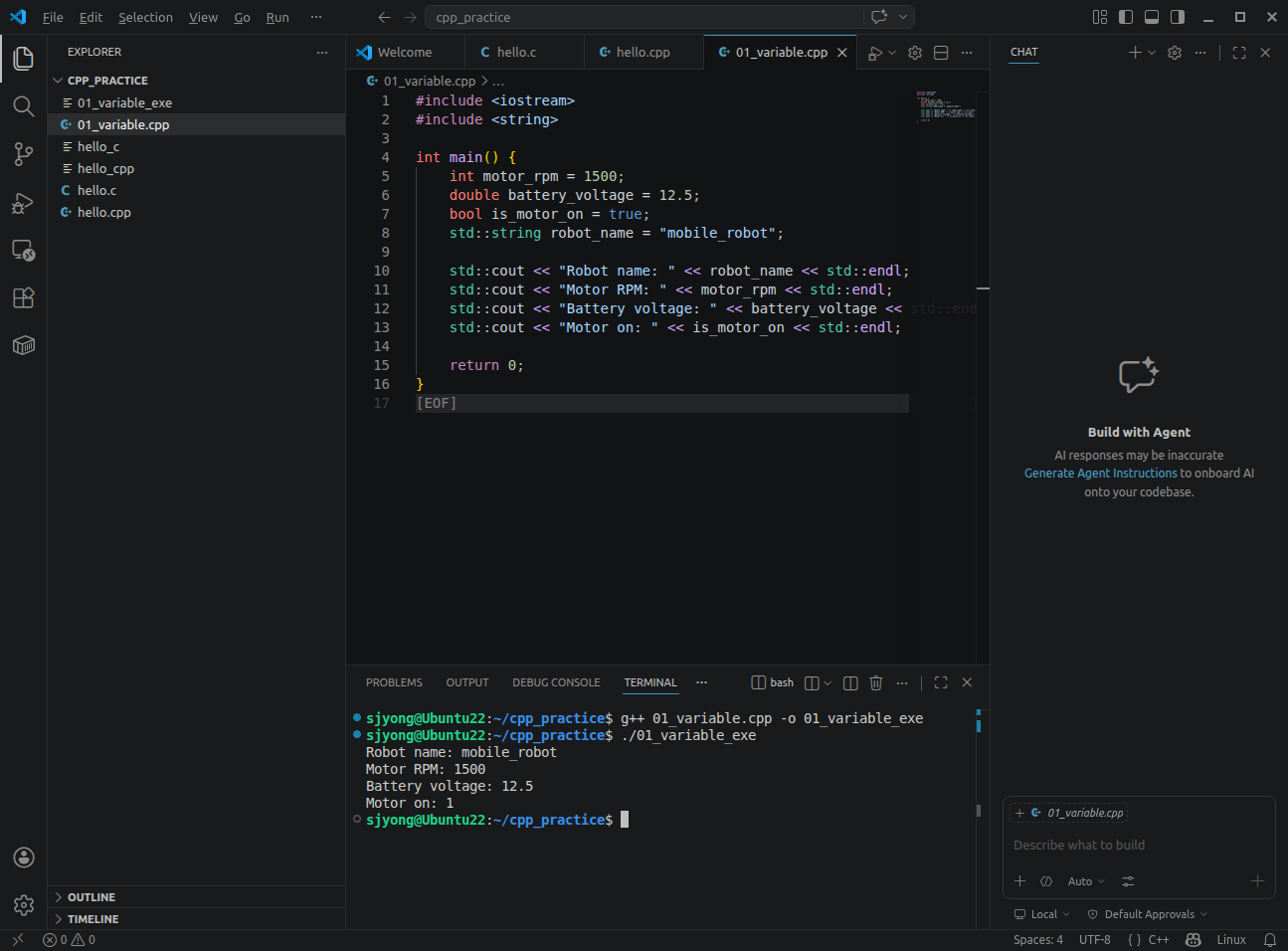
Task: Open the new chat dropdown arrow
Action: [1152, 53]
